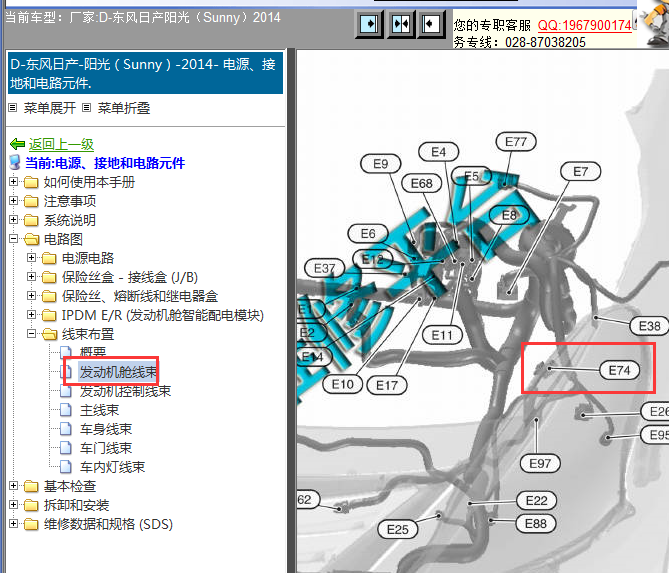Image resolution: width=669 pixels, height=573 pixels.
Task: Click the 拆卸和安装 folder icon
Action: pyautogui.click(x=31, y=506)
